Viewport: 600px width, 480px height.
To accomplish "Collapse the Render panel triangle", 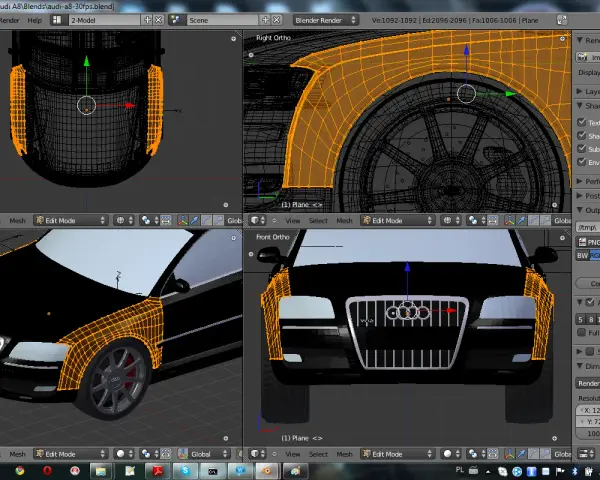I will [579, 40].
